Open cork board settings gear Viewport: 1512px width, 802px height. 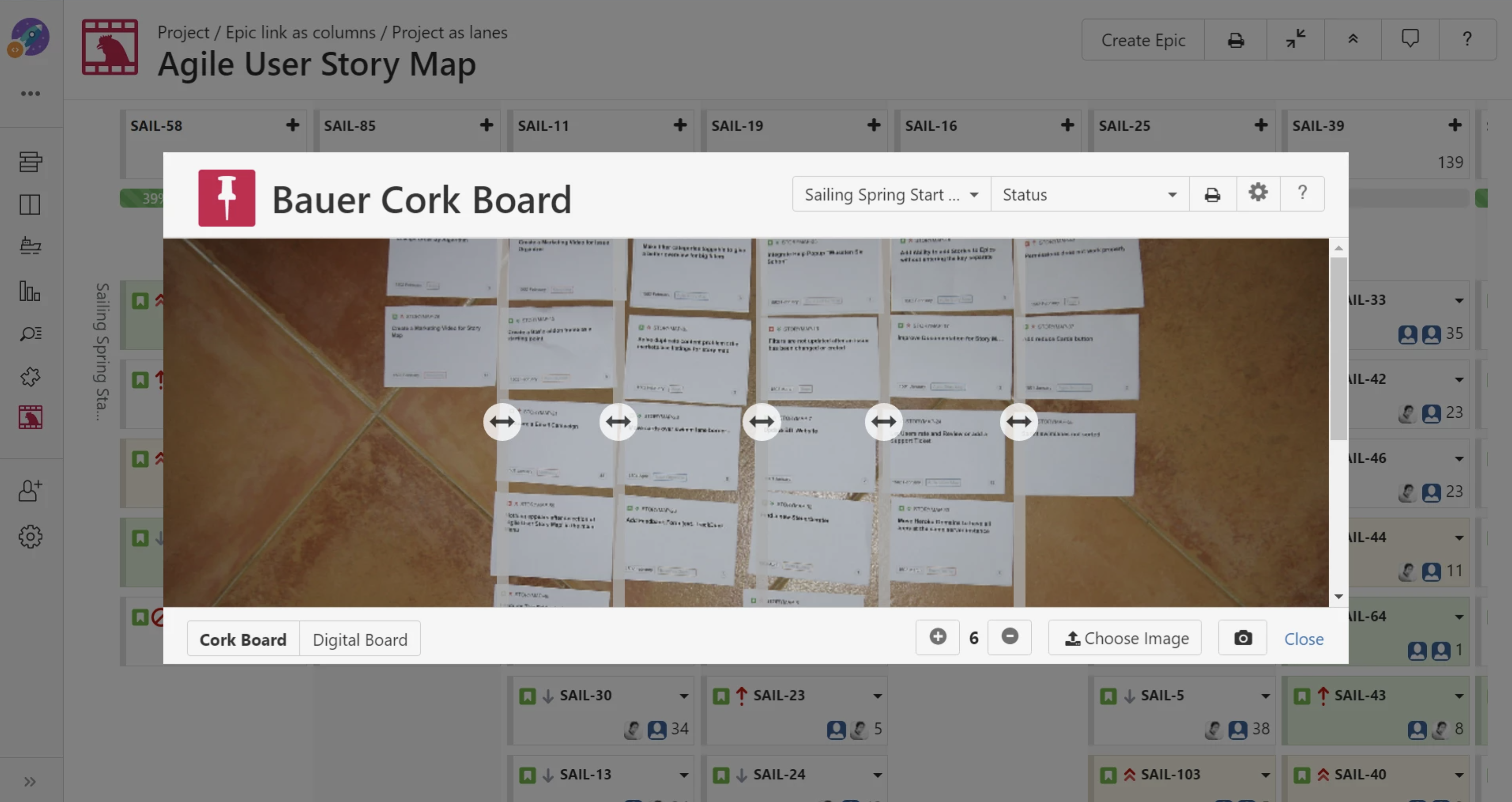1257,193
